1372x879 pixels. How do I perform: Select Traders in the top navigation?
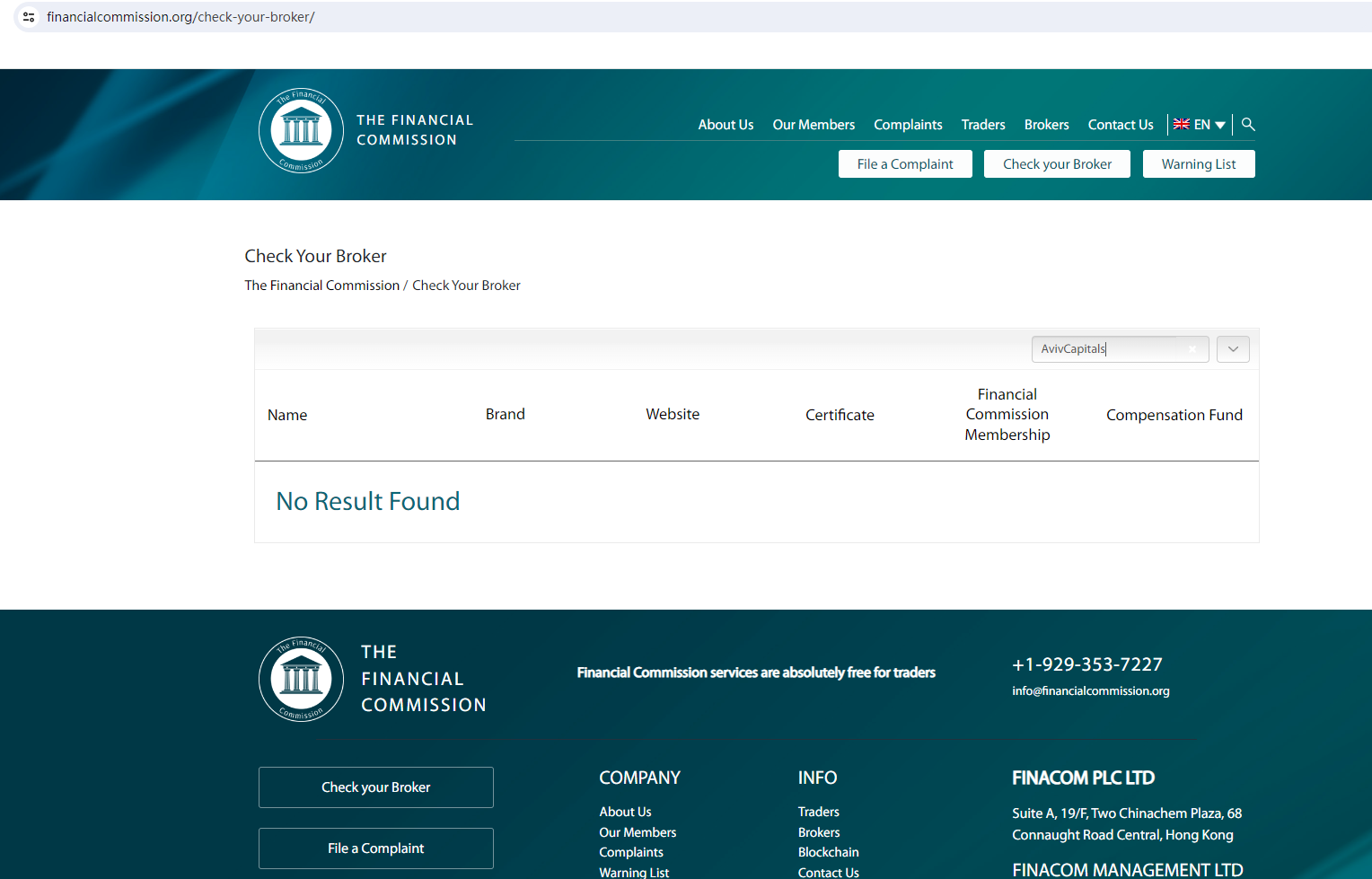click(983, 125)
